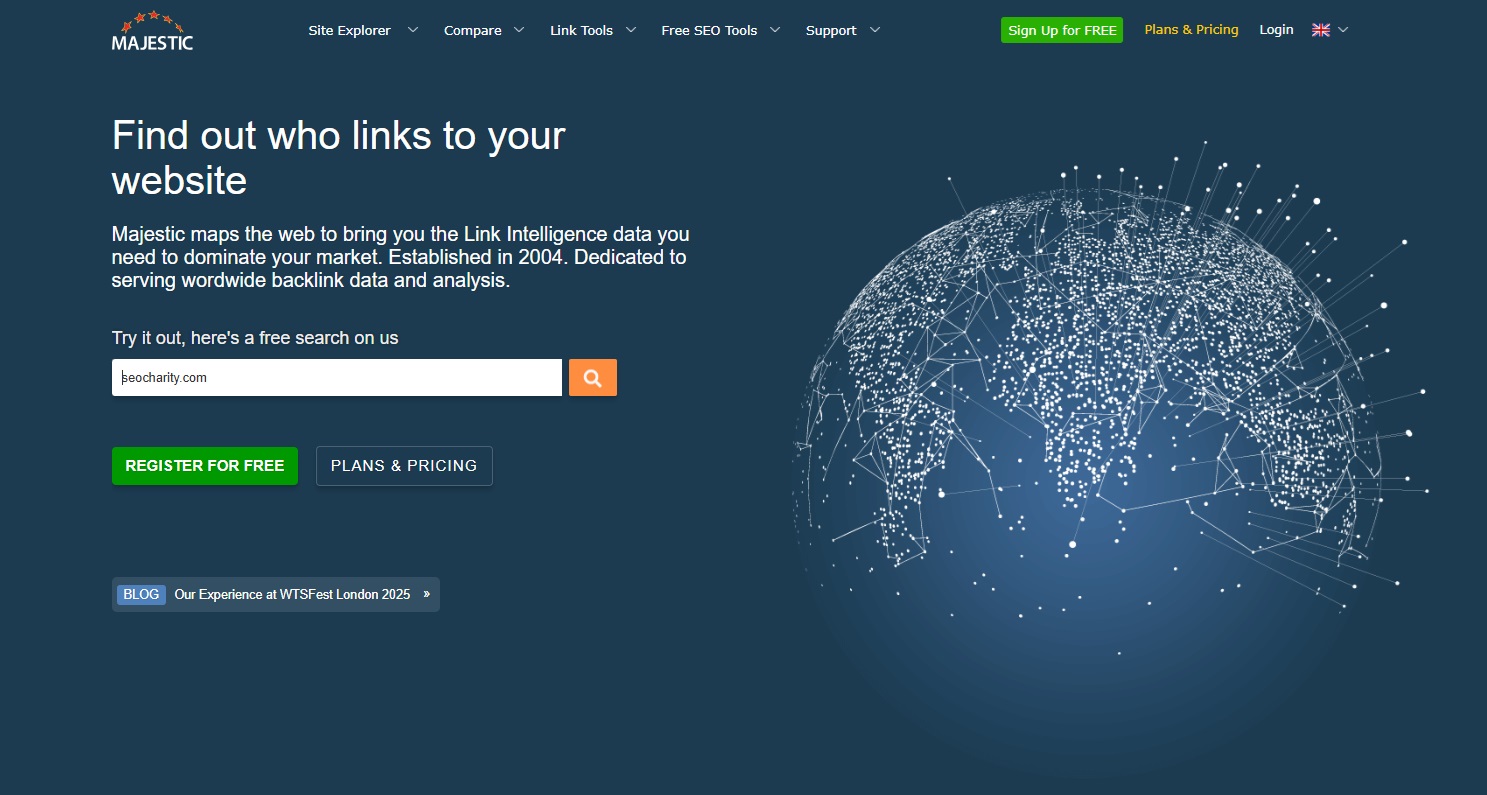Focus the seocharity.com search field
Viewport: 1487px width, 795px height.
(337, 378)
